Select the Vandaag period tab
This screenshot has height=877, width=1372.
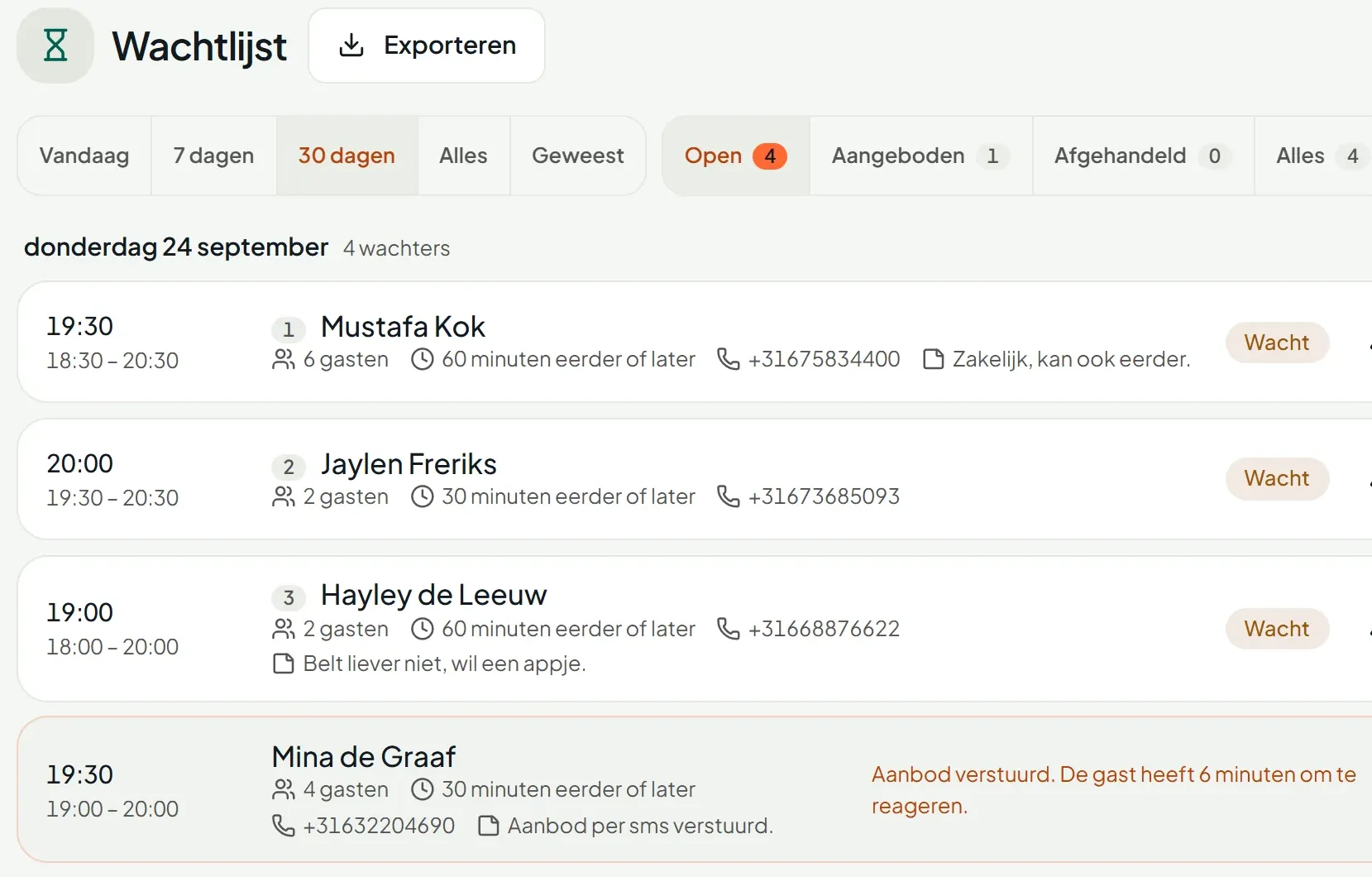tap(84, 156)
